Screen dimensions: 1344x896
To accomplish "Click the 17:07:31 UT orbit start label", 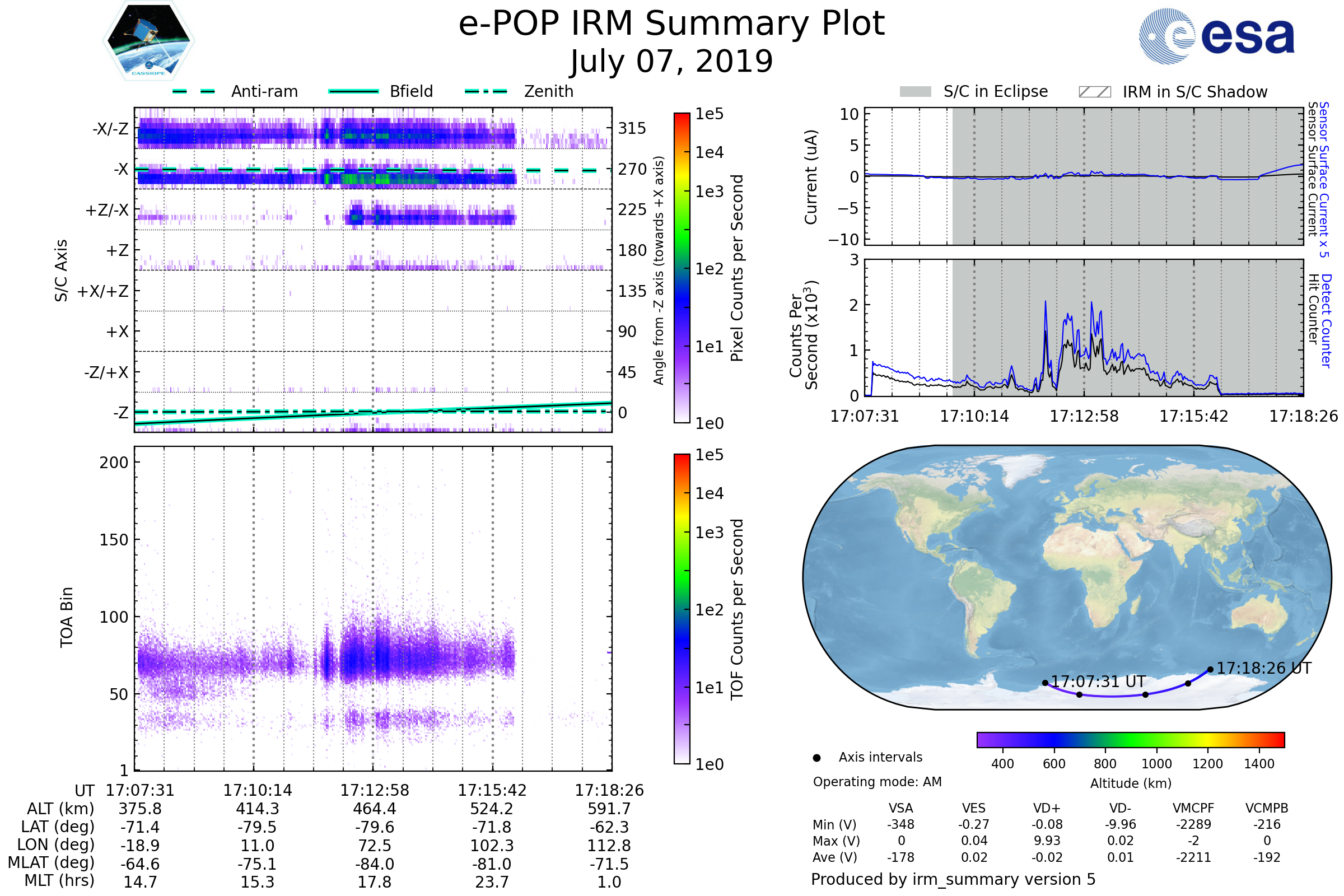I will click(1098, 682).
